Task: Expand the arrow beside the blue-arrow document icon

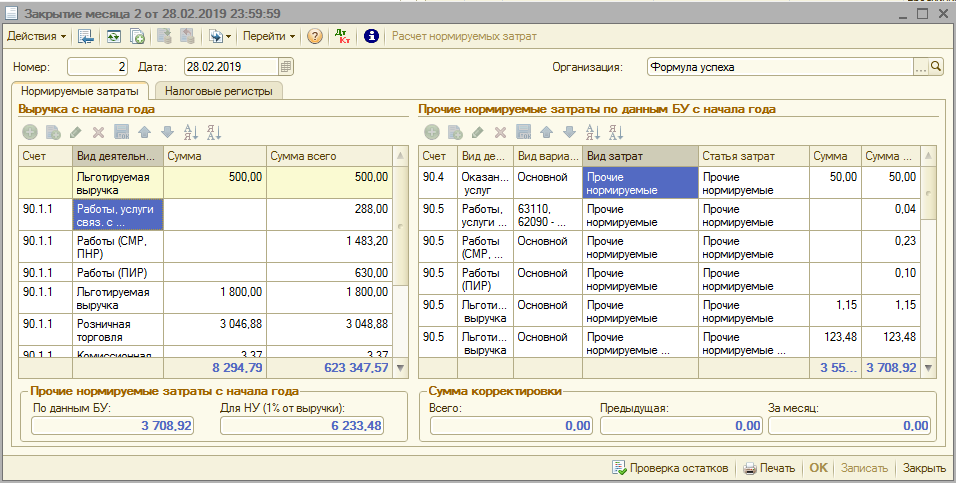Action: pos(229,36)
